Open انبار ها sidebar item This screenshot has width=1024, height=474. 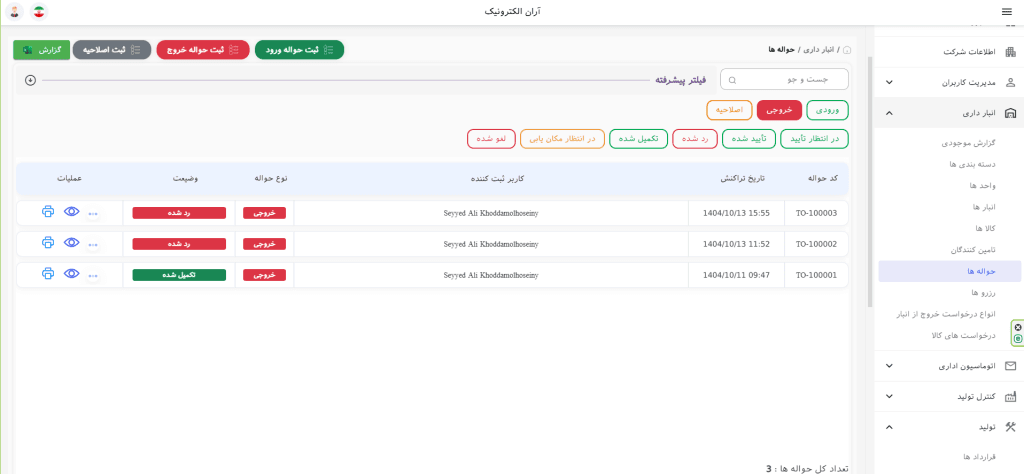click(x=984, y=207)
